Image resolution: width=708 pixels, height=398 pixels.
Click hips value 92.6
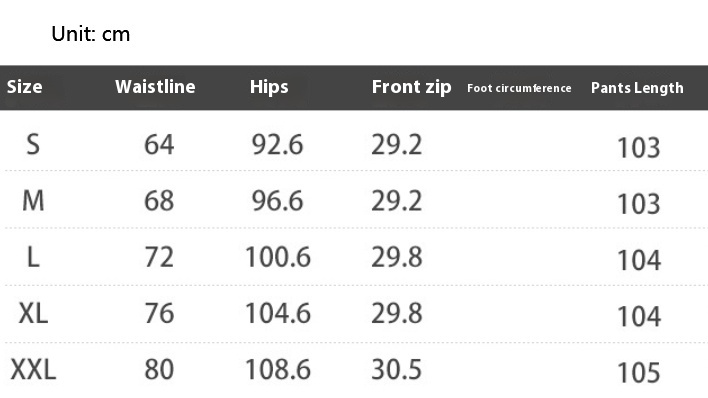277,145
